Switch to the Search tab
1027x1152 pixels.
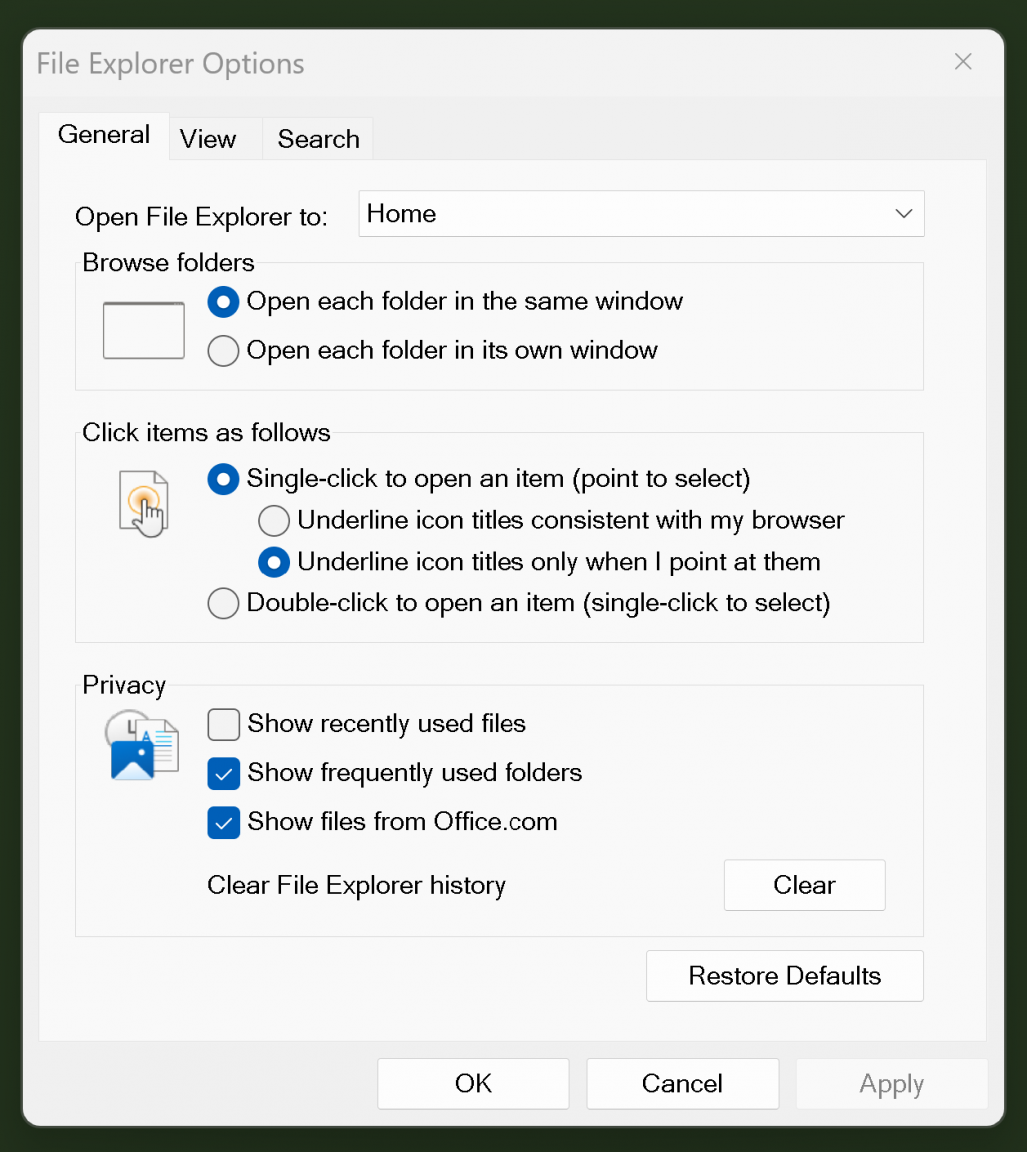318,139
